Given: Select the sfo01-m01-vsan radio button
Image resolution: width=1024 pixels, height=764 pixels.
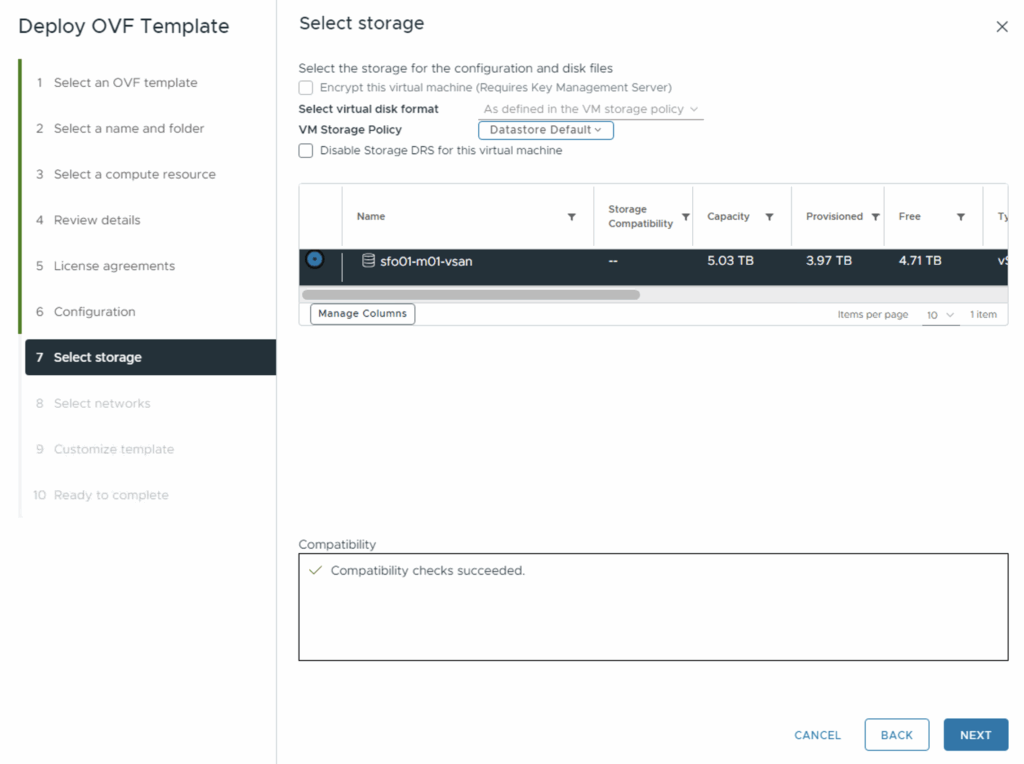Looking at the screenshot, I should [x=315, y=260].
